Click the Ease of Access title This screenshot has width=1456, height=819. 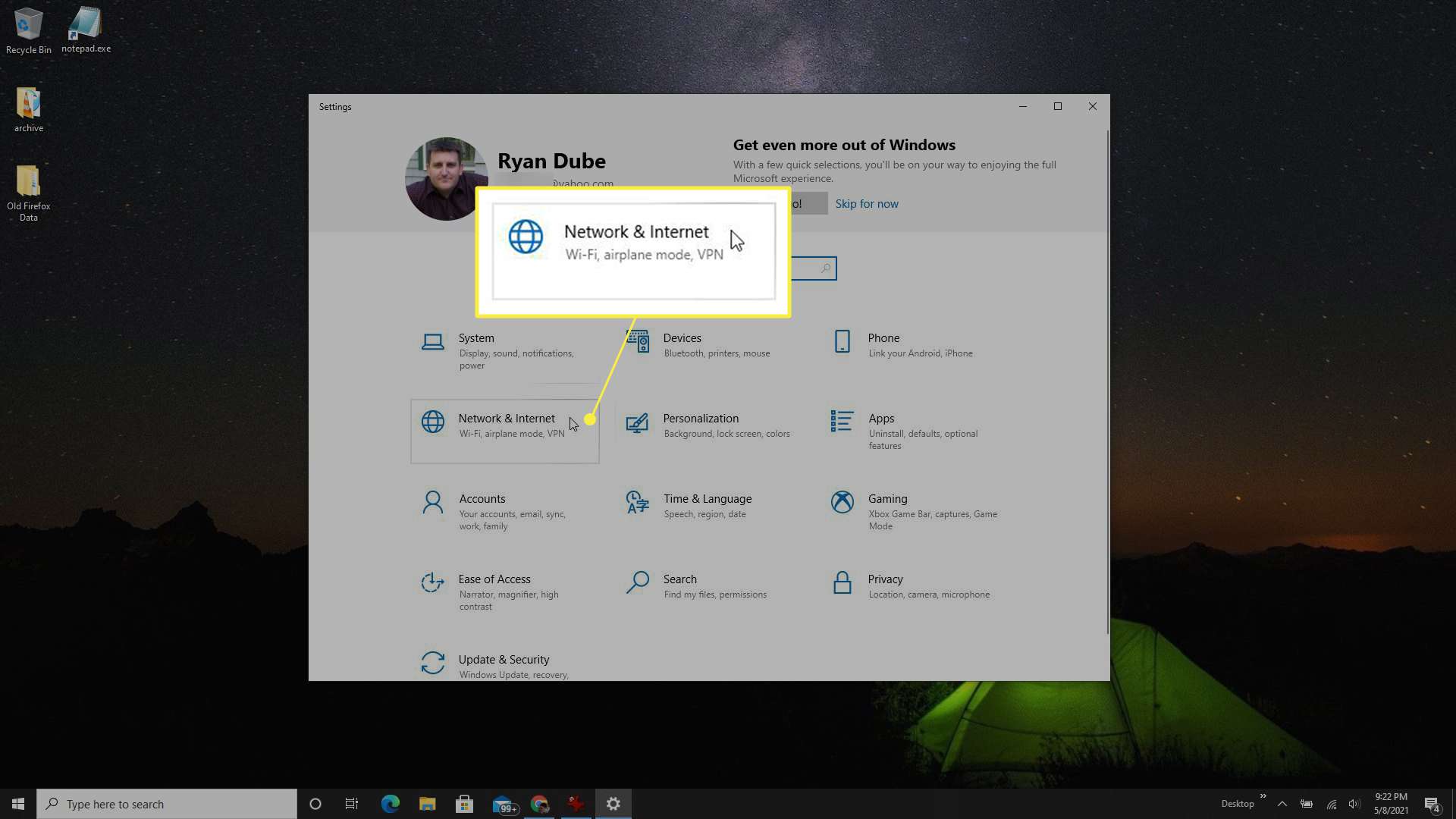(x=494, y=579)
